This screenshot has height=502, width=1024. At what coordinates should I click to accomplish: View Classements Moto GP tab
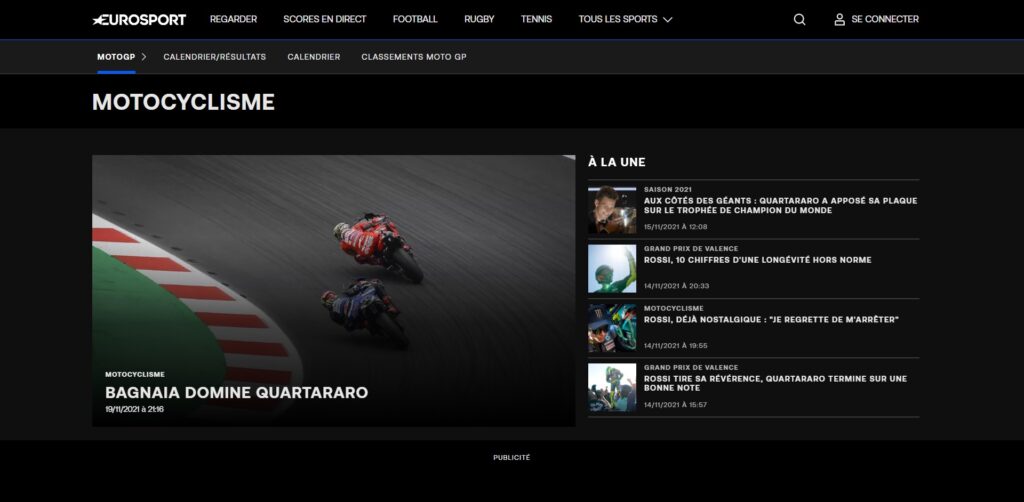[414, 57]
